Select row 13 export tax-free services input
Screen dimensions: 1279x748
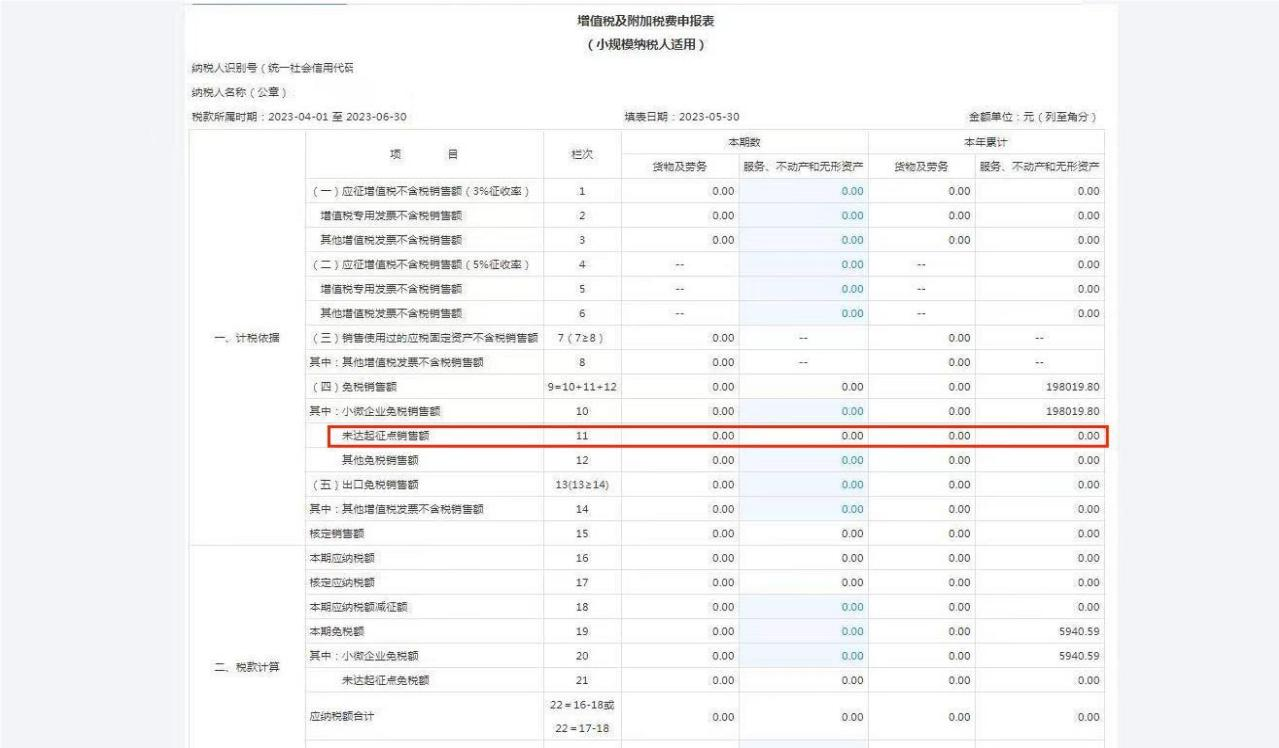(x=803, y=485)
